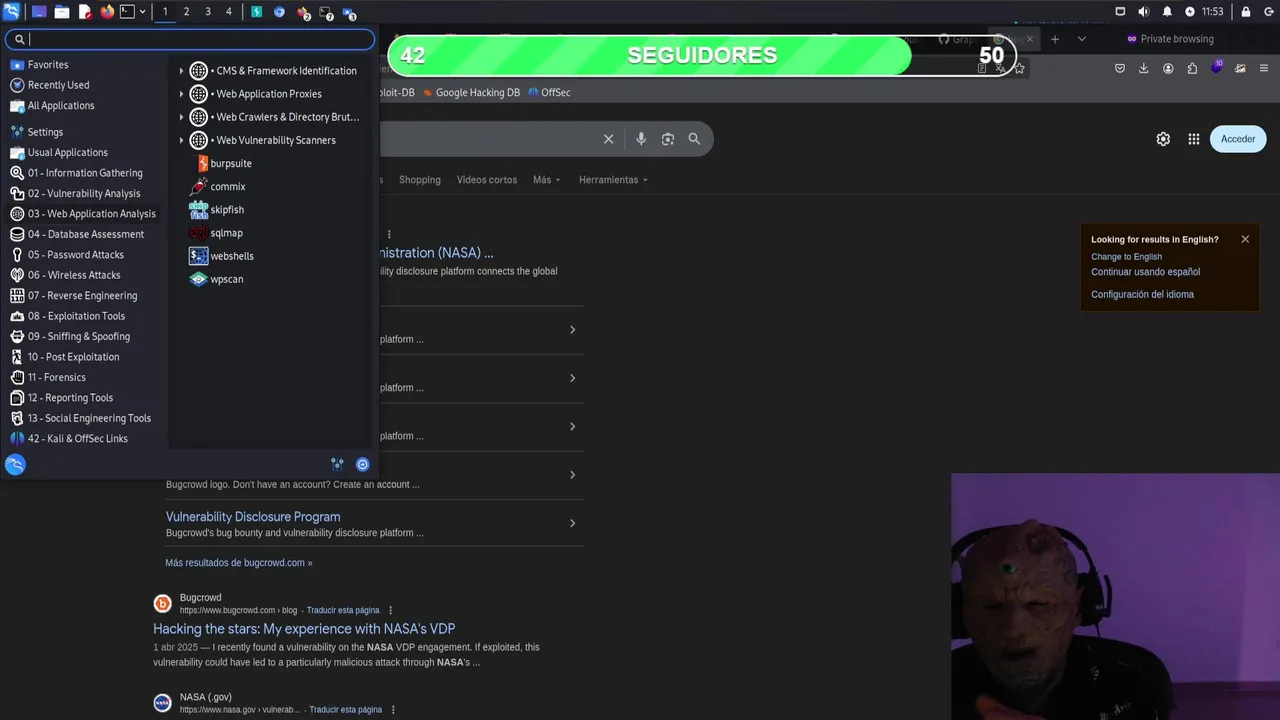This screenshot has width=1280, height=720.
Task: Launch commix from the menu
Action: pos(227,186)
